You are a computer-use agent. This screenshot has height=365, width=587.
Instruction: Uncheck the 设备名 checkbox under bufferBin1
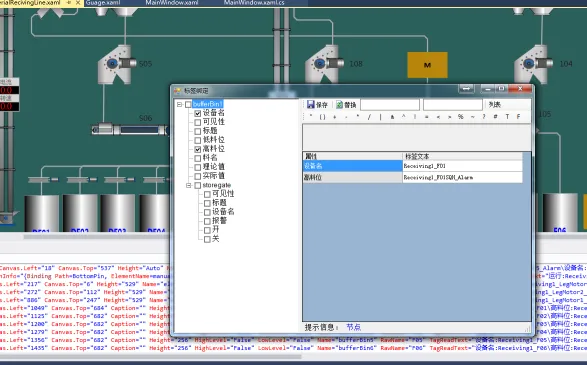[198, 113]
